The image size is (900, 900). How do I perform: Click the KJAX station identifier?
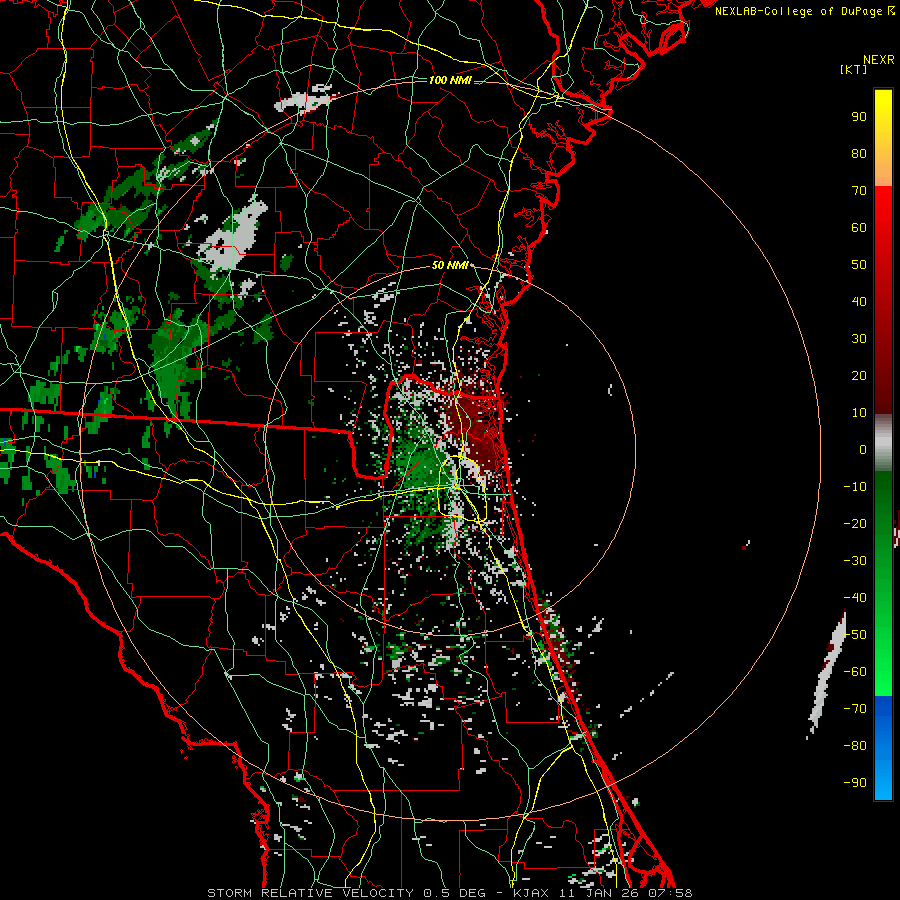coord(532,893)
